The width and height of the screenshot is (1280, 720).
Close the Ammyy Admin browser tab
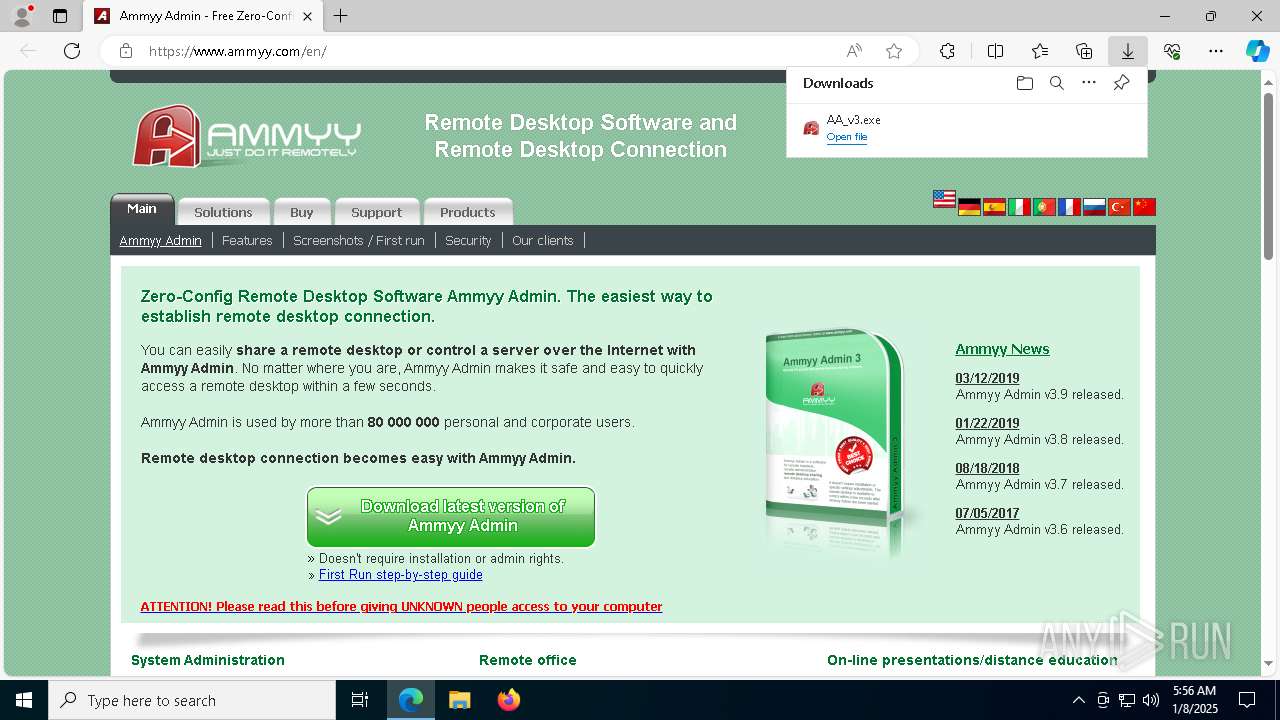(x=307, y=16)
